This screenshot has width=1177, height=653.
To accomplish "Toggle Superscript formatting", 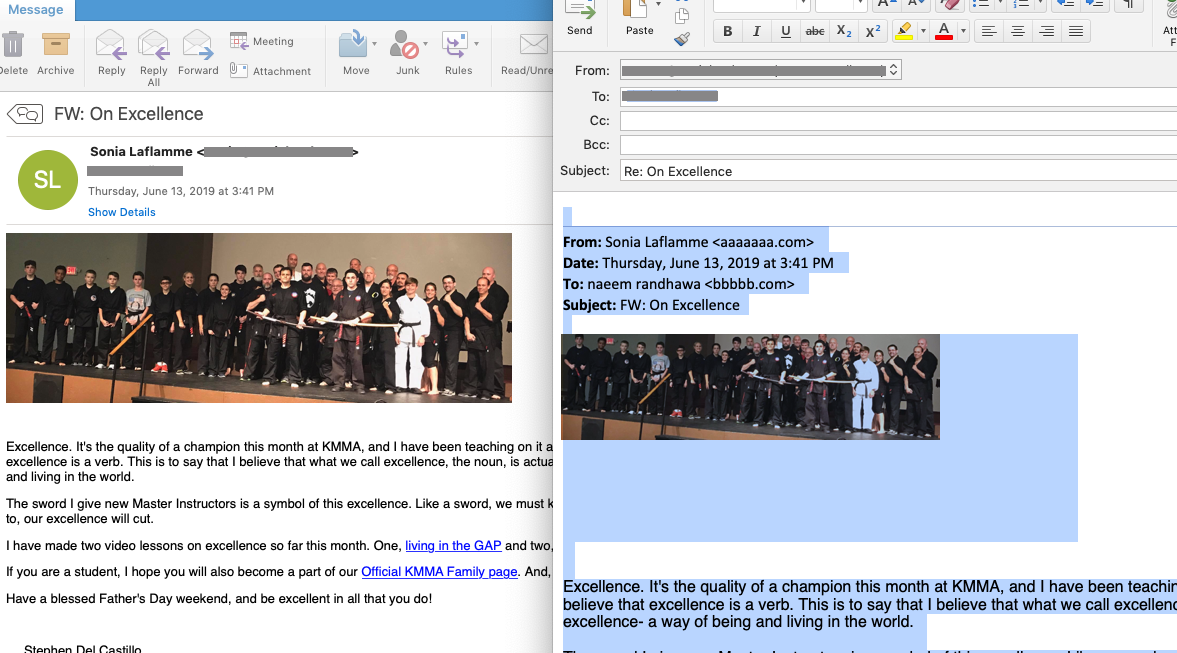I will [873, 32].
